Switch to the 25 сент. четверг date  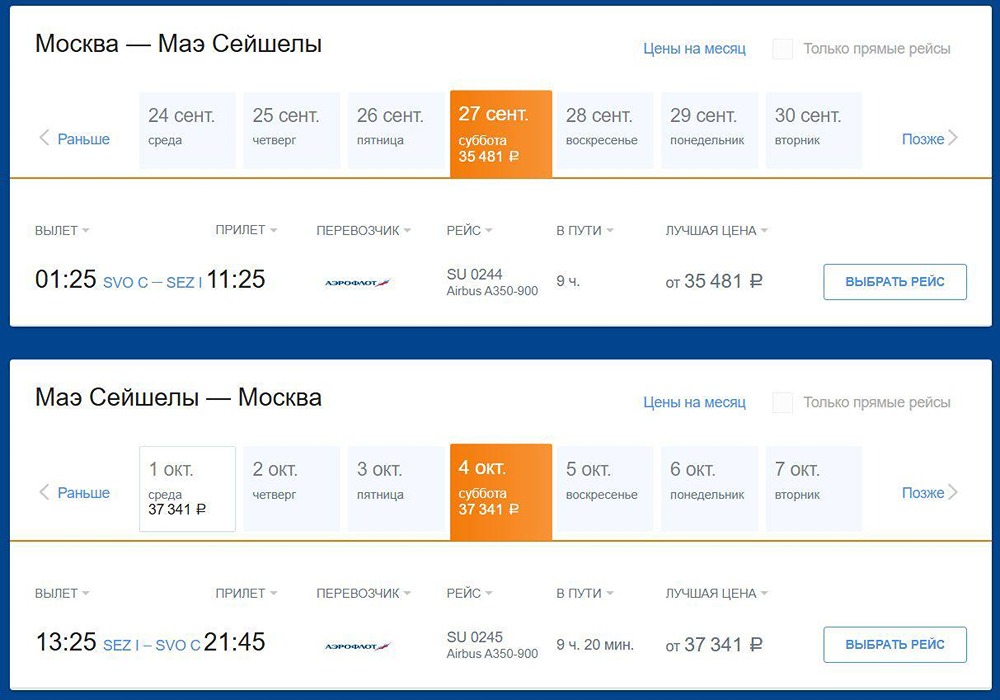point(291,130)
